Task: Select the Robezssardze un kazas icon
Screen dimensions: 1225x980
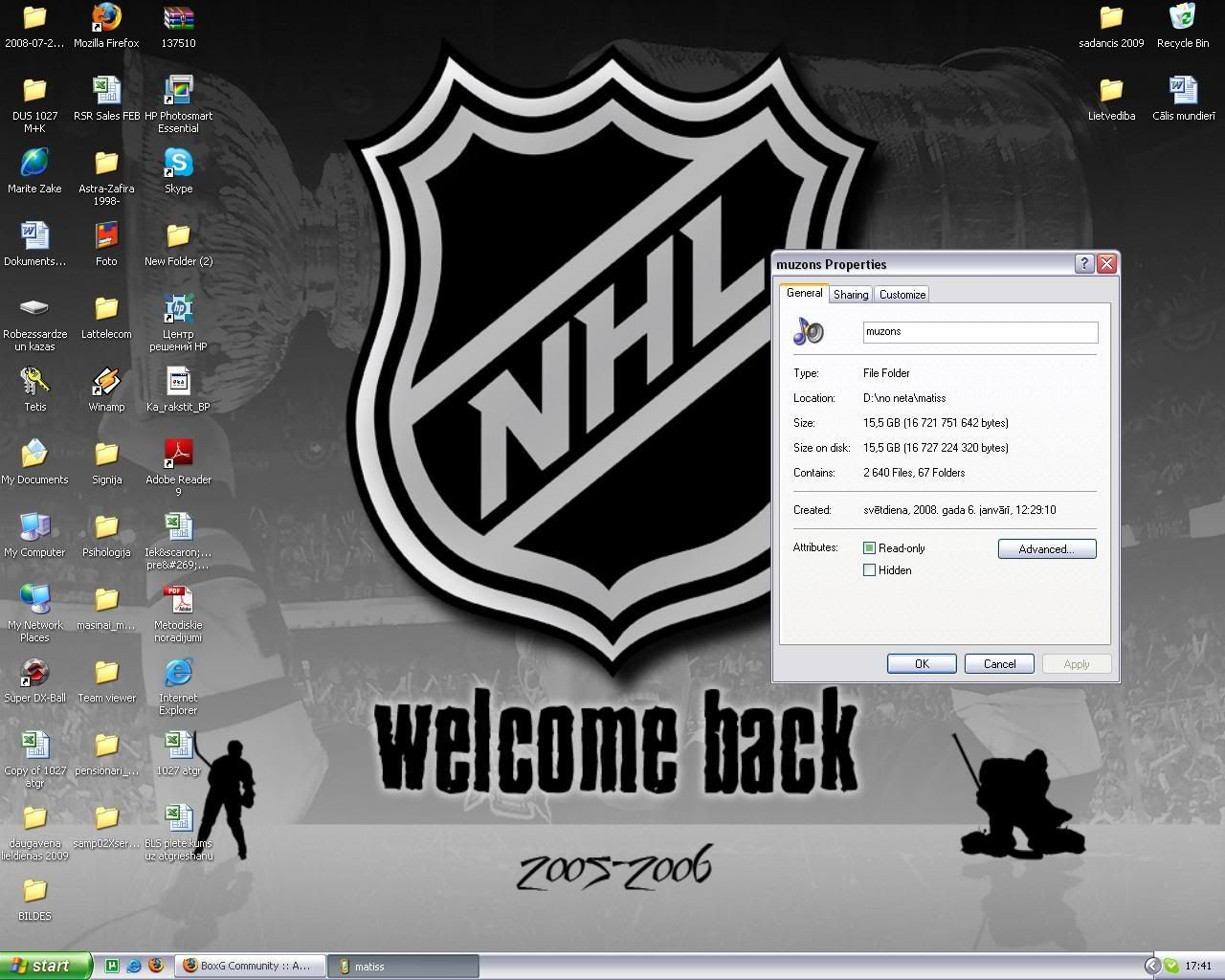Action: coord(34,323)
